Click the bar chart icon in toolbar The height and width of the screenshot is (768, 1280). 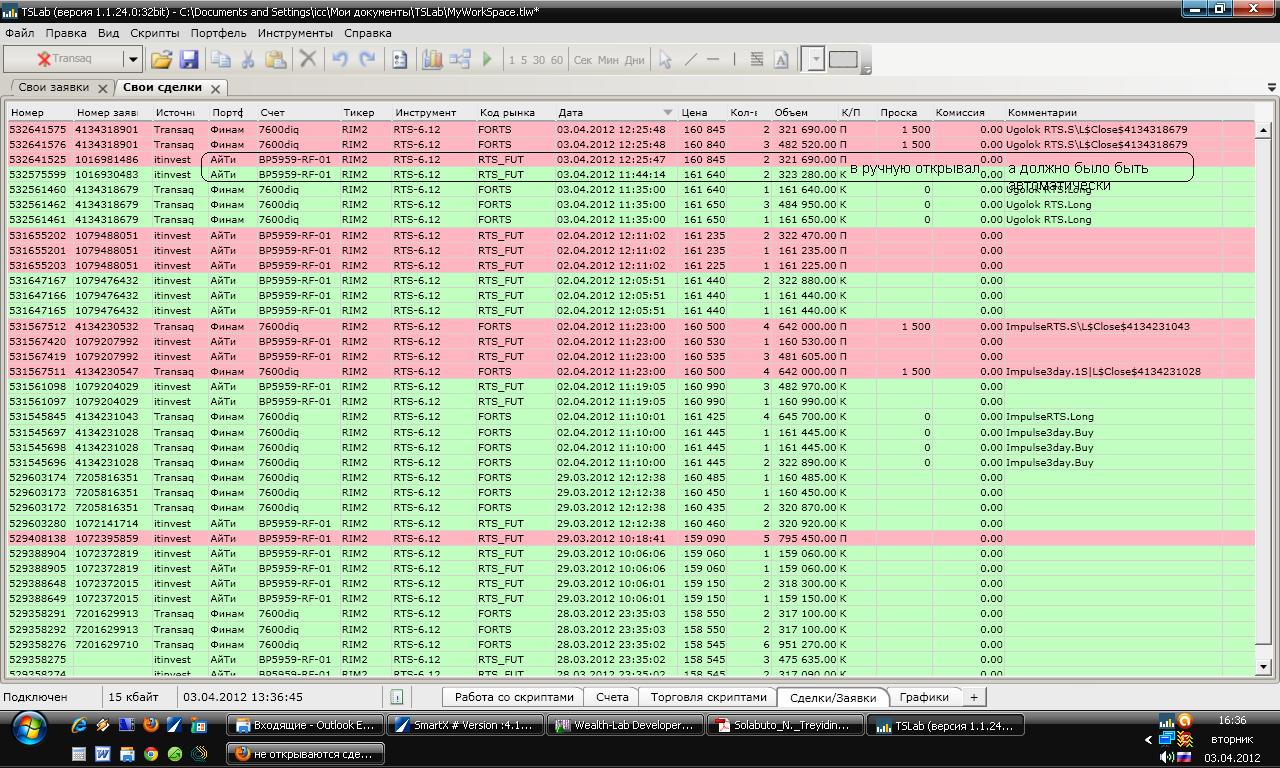pos(432,60)
